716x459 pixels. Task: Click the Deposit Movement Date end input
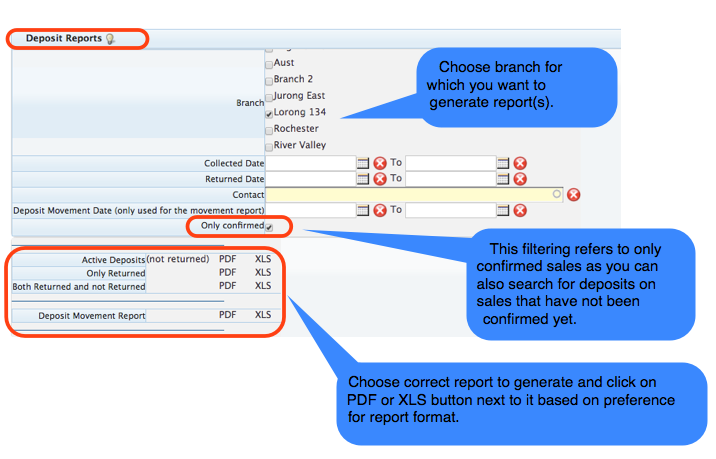tap(451, 210)
